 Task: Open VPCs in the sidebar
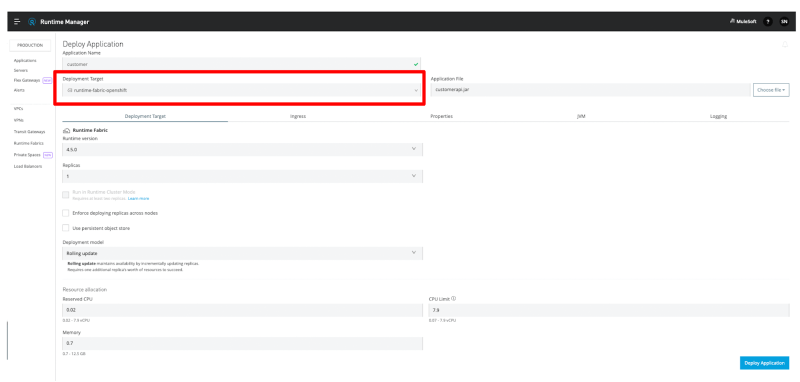[x=18, y=109]
